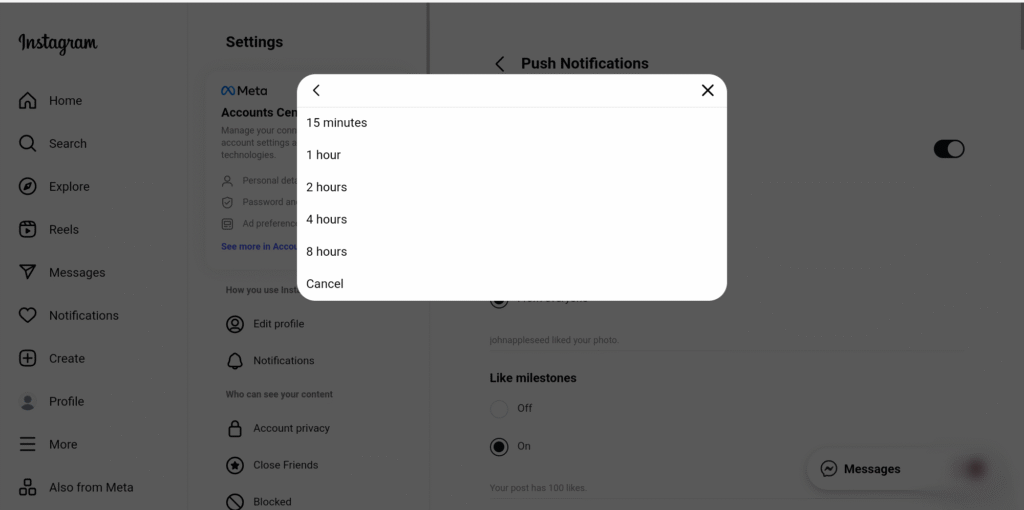Viewport: 1024px width, 510px height.
Task: Close the pause duration dialog
Action: (707, 91)
